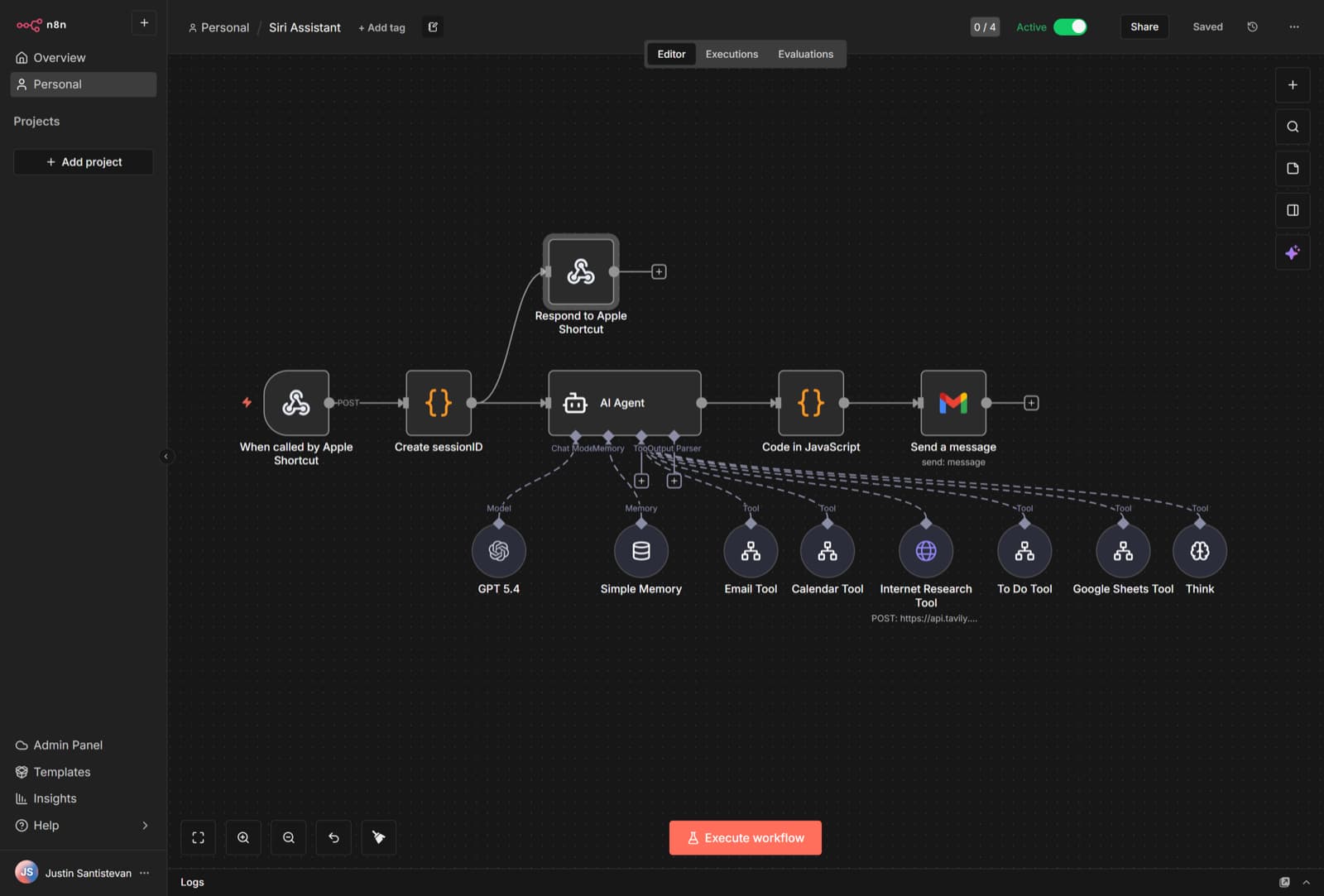Click the + Add tag link
This screenshot has width=1324, height=896.
pyautogui.click(x=381, y=27)
